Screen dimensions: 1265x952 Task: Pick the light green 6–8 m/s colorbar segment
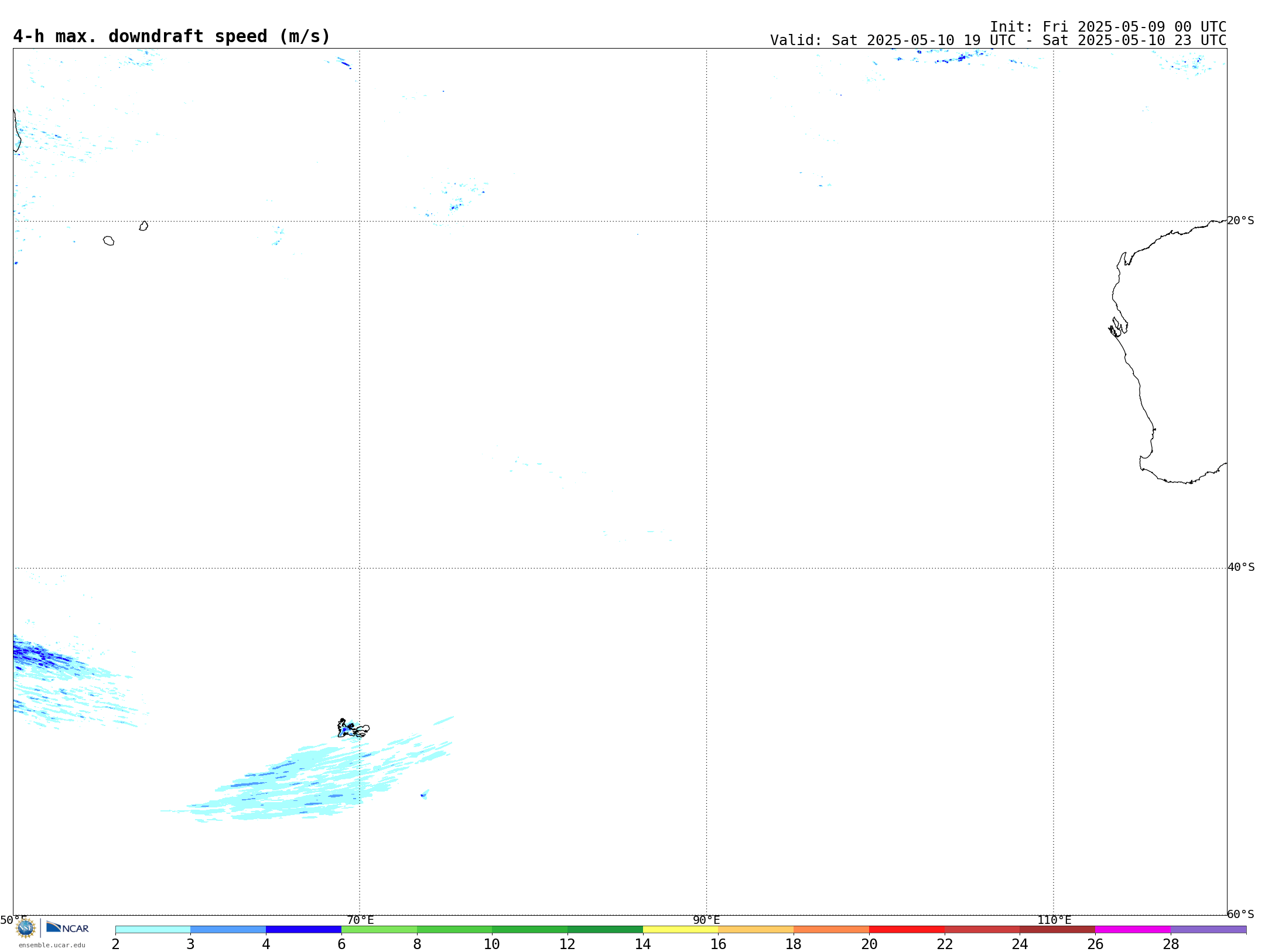tap(379, 930)
